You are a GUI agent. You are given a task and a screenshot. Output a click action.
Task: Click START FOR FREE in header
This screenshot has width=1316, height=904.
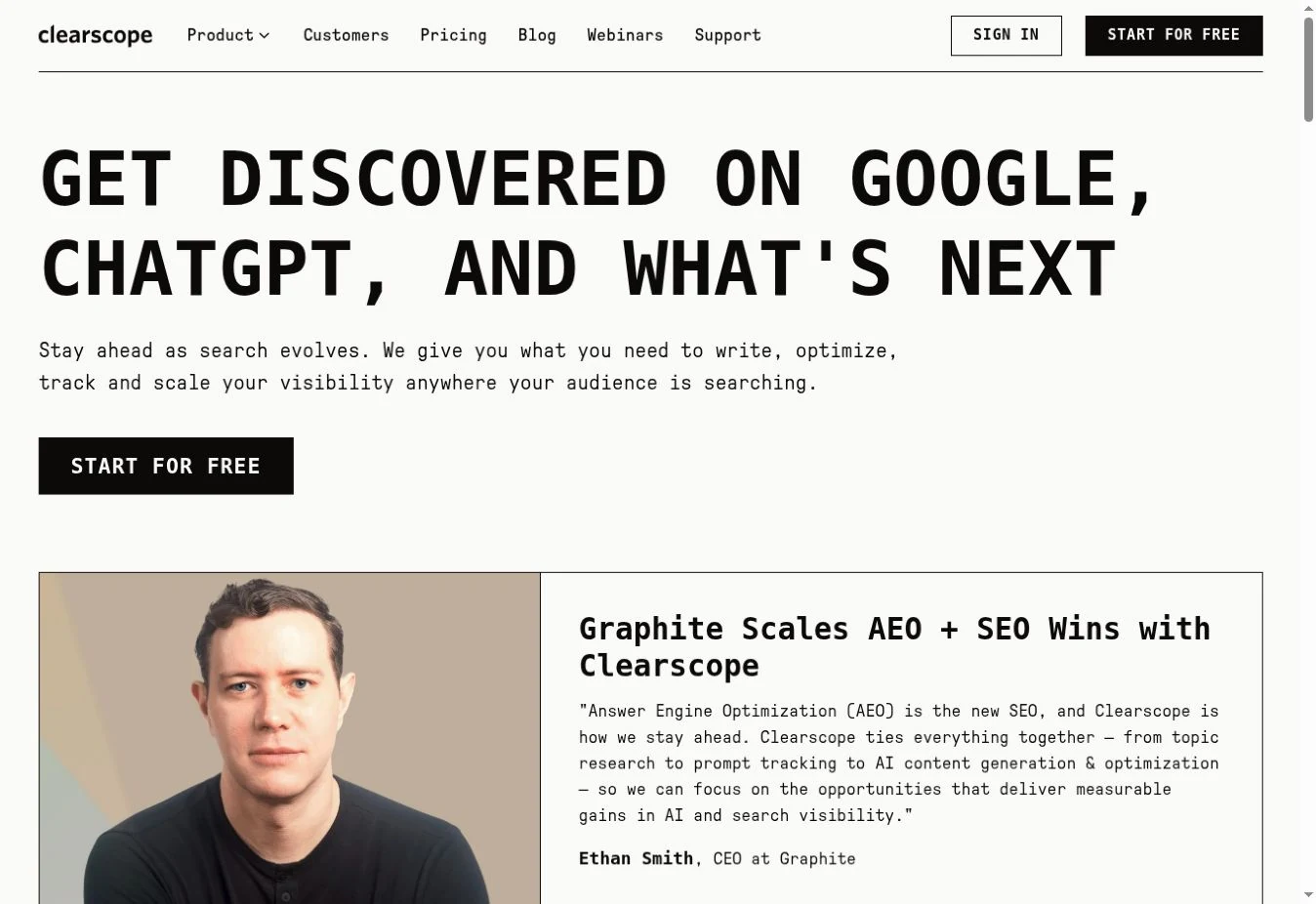click(x=1173, y=35)
